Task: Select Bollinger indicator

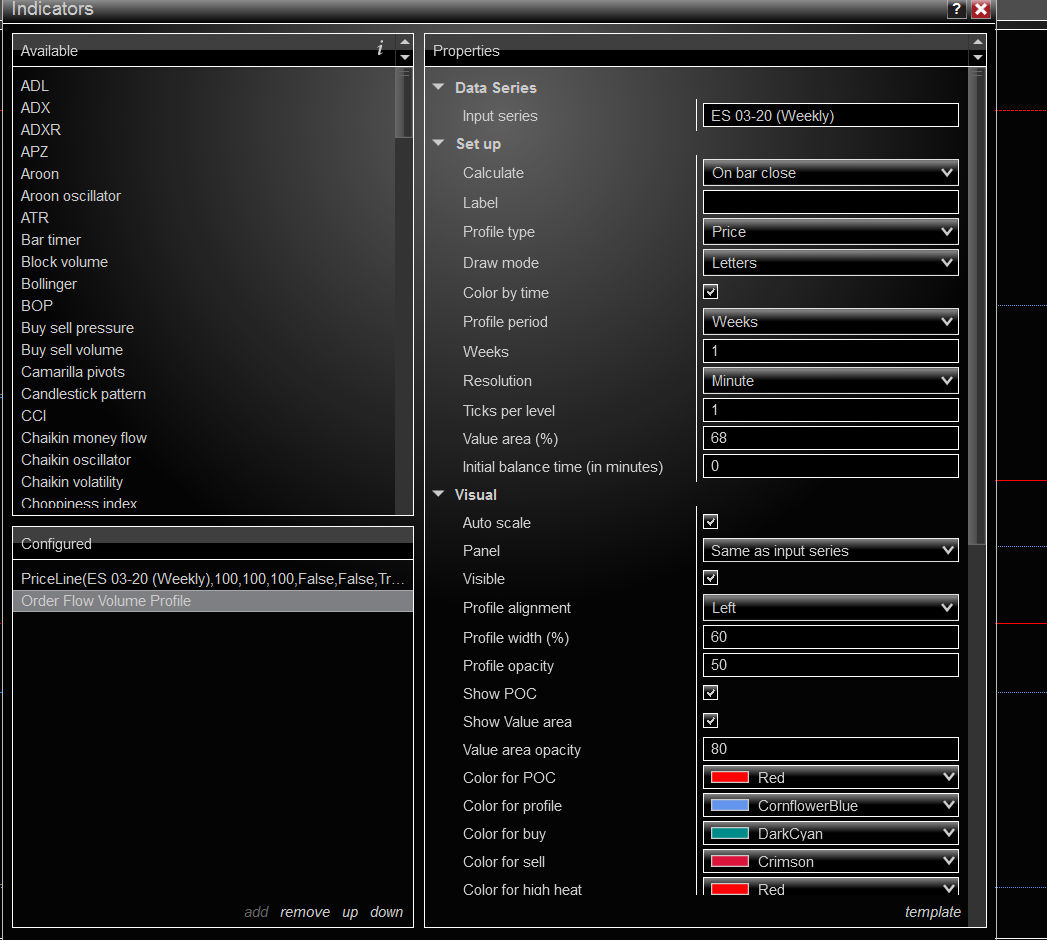Action: click(x=49, y=284)
